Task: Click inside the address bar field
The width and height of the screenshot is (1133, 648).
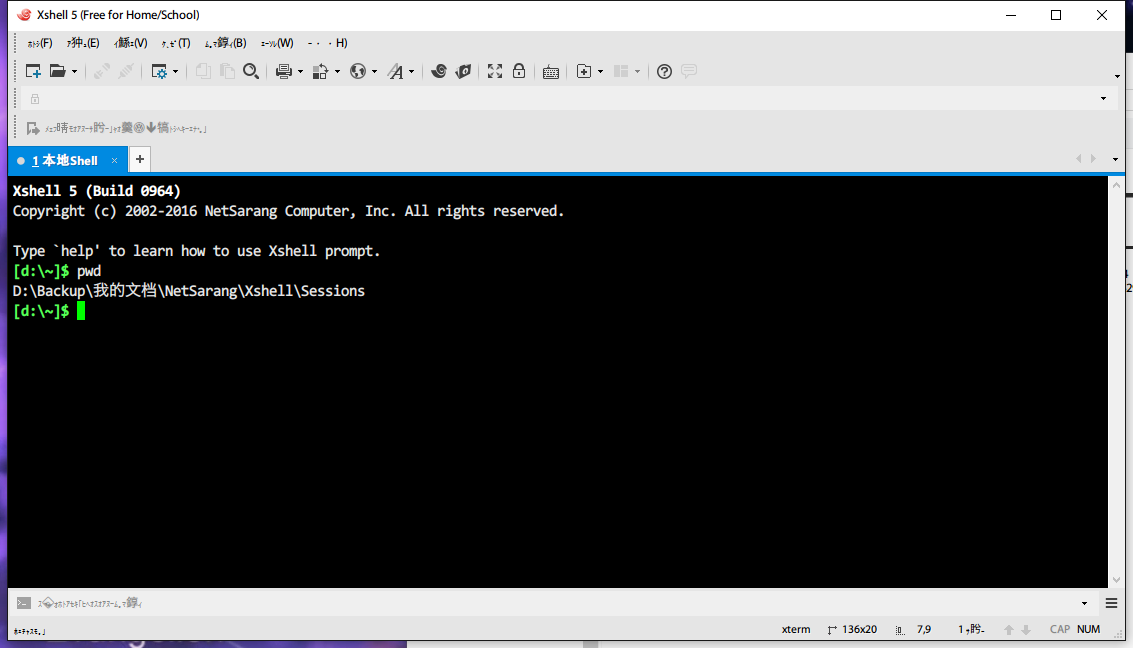Action: [x=560, y=99]
